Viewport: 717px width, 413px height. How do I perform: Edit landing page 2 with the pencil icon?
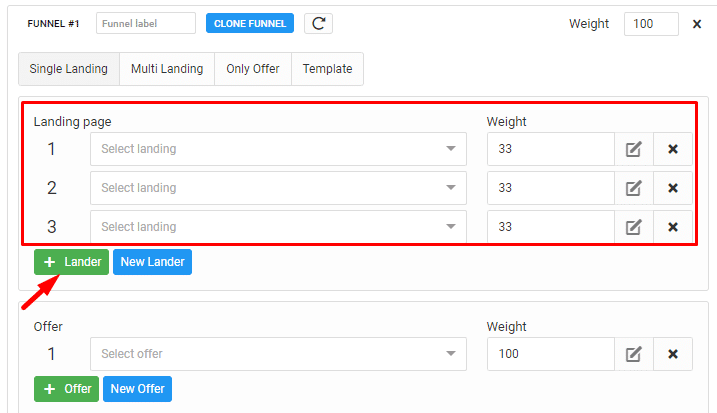[x=634, y=188]
